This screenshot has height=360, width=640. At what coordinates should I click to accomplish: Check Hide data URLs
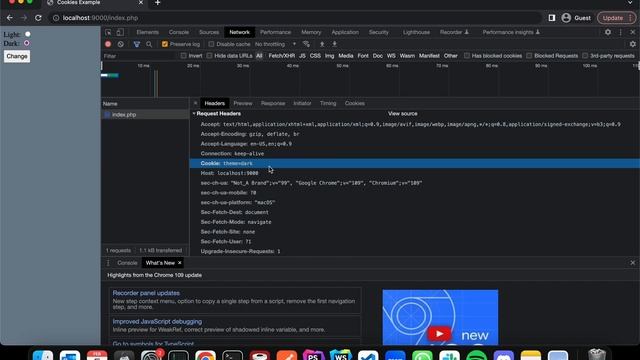(209, 56)
